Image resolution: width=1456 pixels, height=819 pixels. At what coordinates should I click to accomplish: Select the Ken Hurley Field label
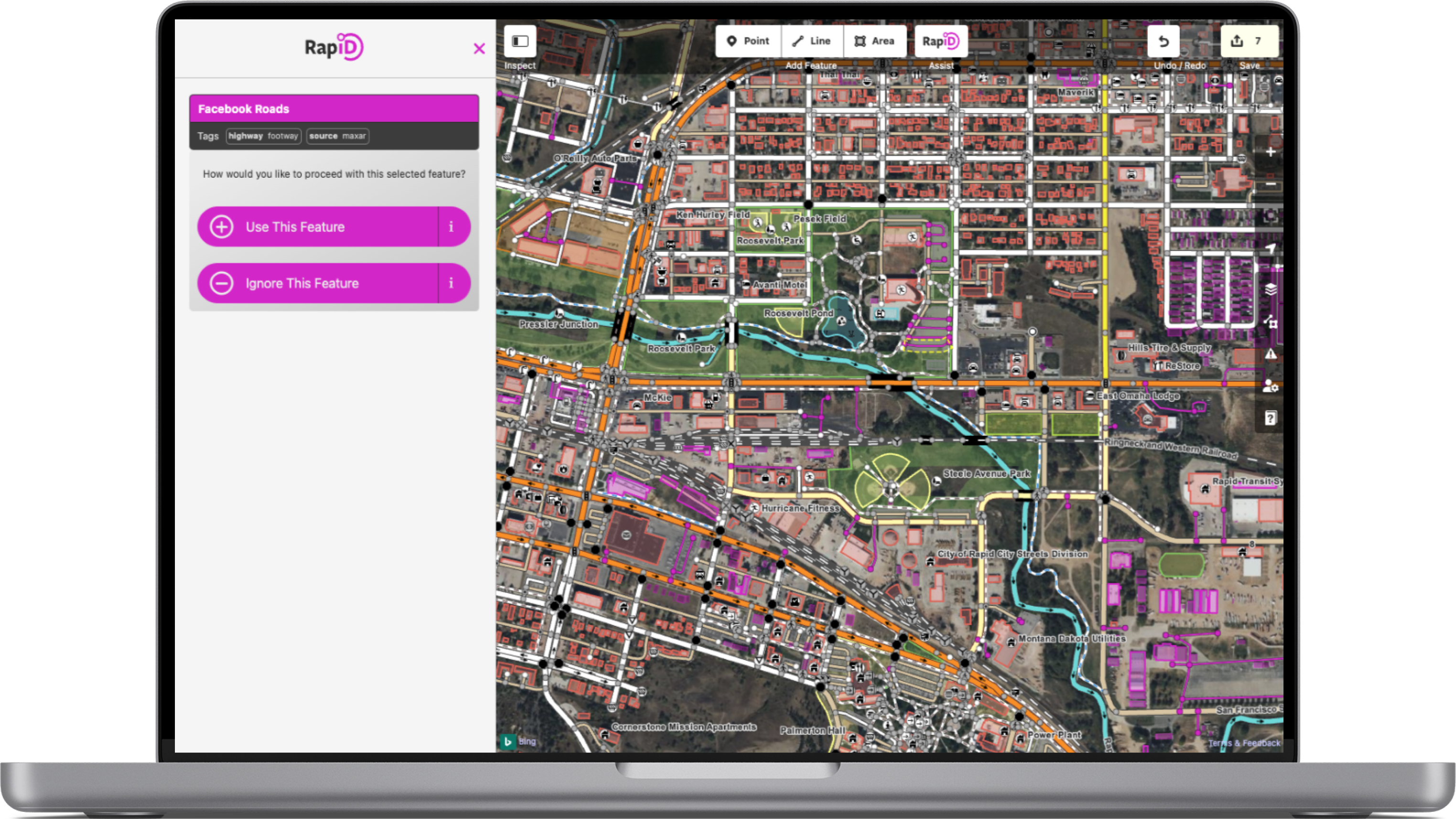click(x=713, y=215)
